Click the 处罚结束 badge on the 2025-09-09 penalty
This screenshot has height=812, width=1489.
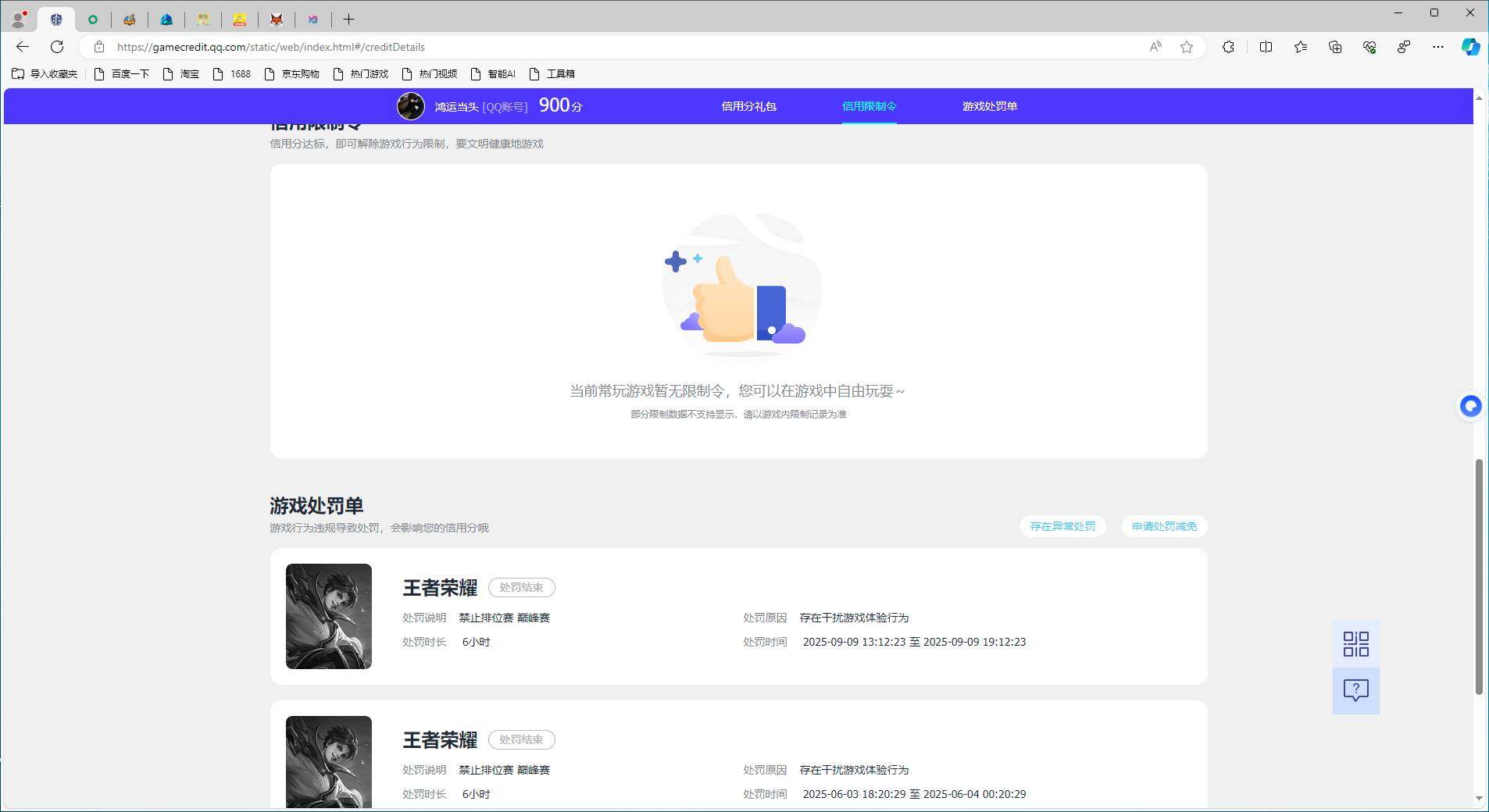click(521, 587)
